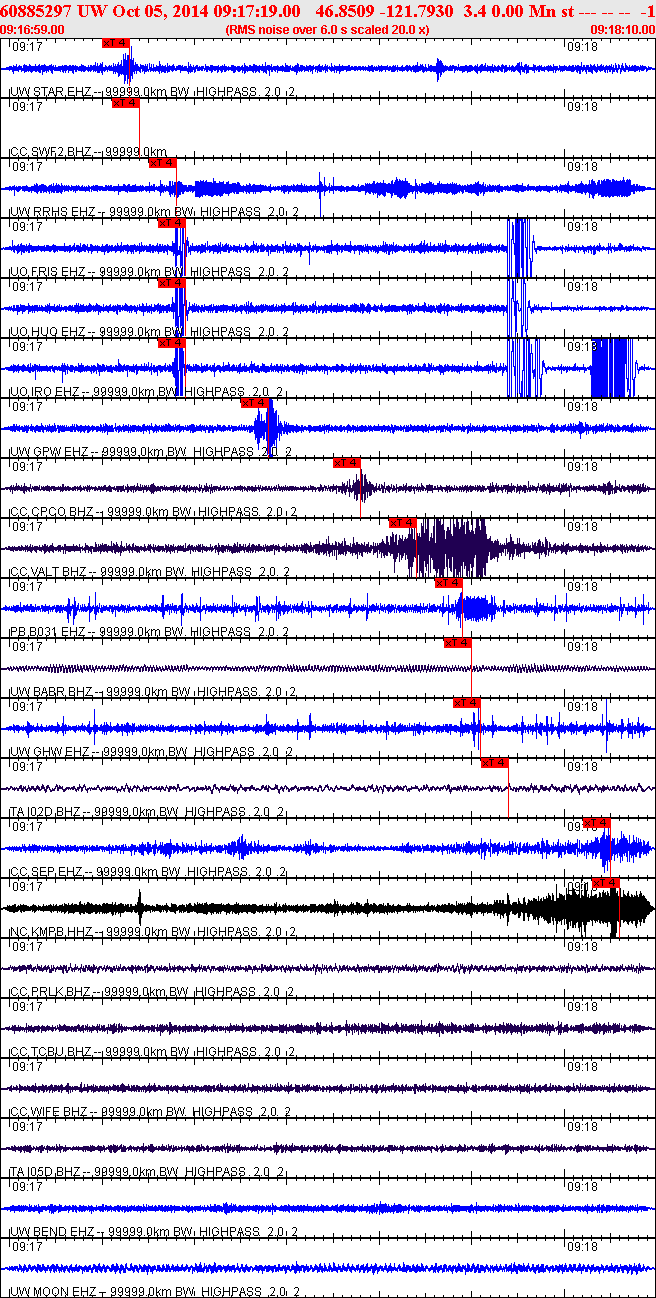Click the 'UW BABR BHZ' station label
Image resolution: width=656 pixels, height=1298 pixels.
click(52, 692)
